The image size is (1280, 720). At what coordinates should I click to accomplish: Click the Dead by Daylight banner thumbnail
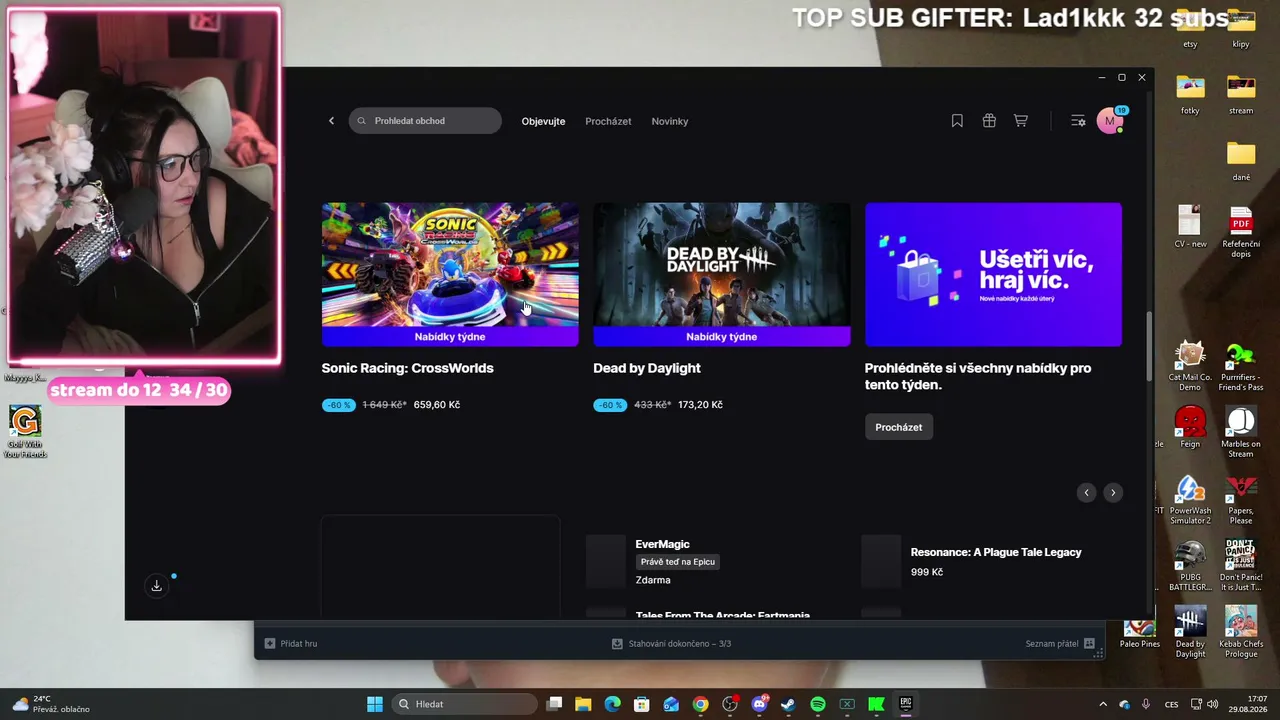(722, 274)
